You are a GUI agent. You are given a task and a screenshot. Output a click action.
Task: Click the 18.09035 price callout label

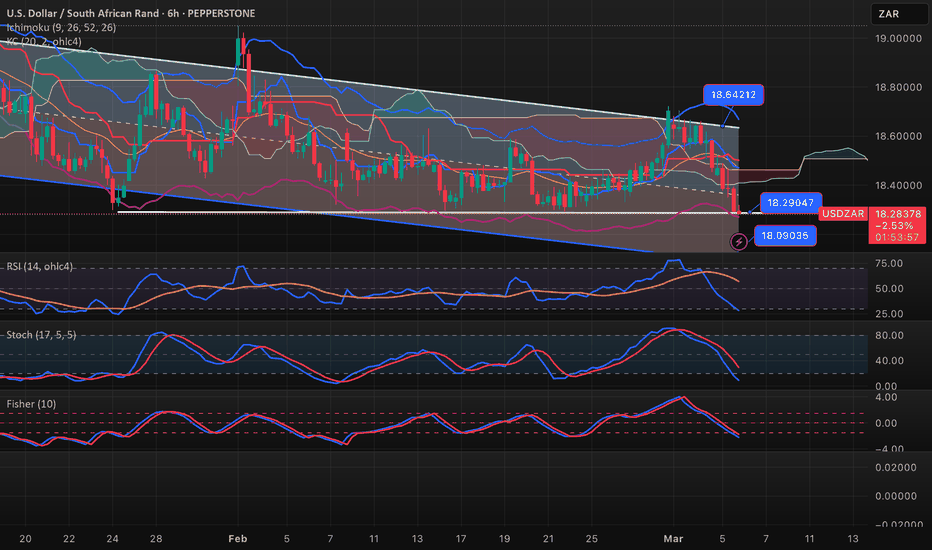click(x=785, y=235)
